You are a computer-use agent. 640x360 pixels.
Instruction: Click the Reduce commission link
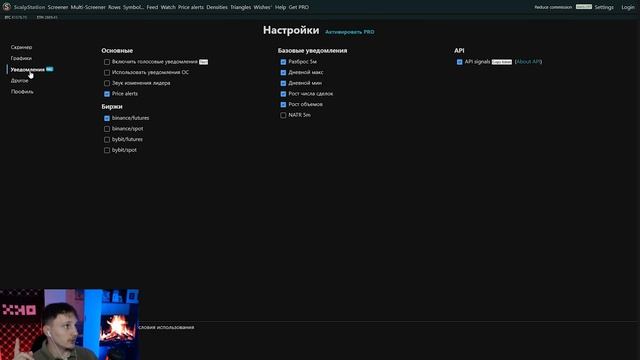click(x=553, y=7)
